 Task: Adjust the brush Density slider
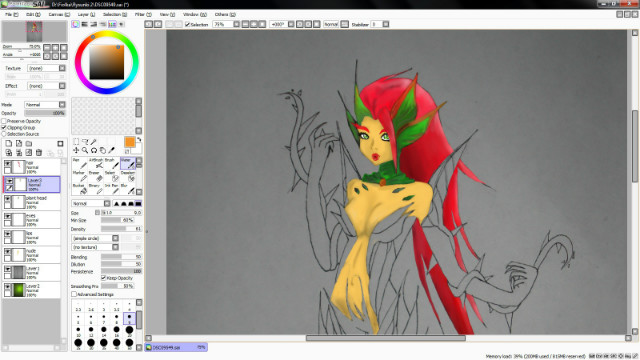tap(121, 229)
